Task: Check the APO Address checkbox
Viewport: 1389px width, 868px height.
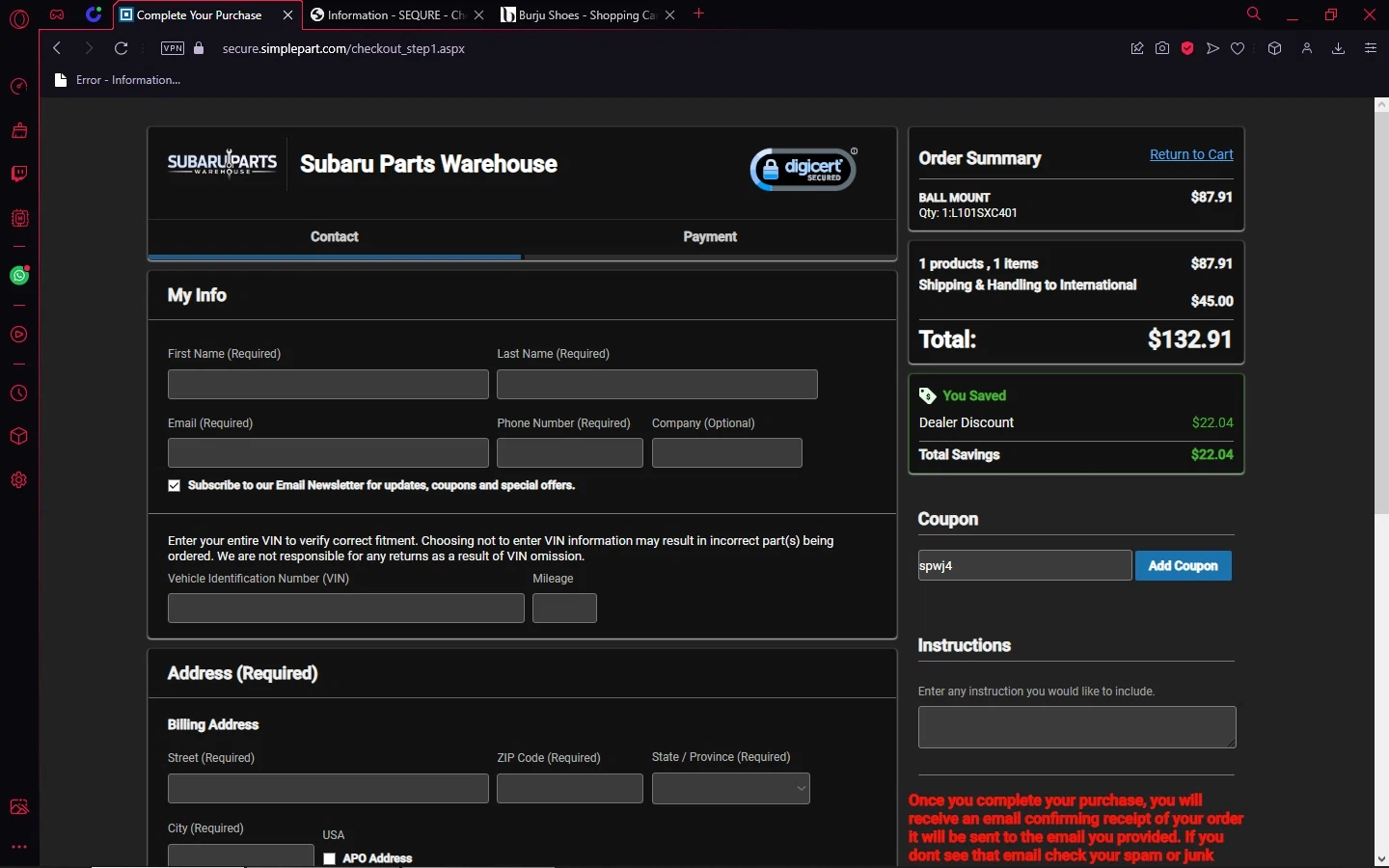Action: (x=330, y=858)
